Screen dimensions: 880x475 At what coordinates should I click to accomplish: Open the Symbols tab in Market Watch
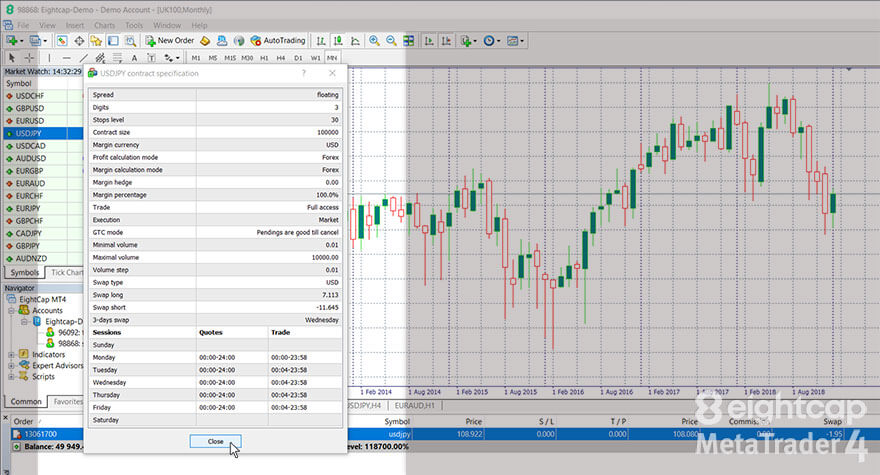pyautogui.click(x=25, y=272)
